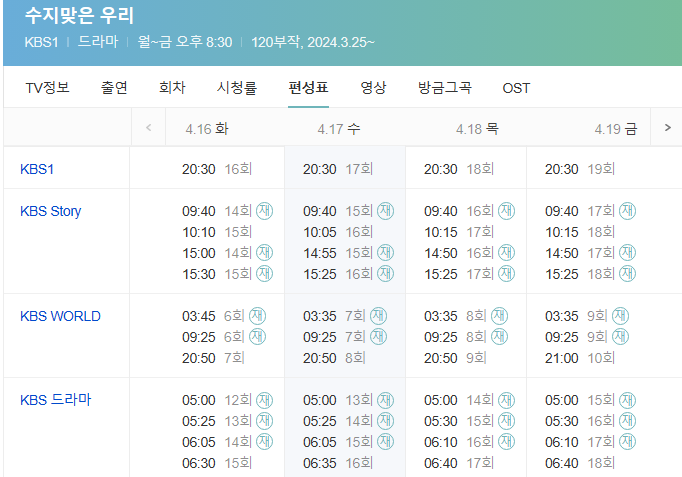Switch to the 시청률 tab

coord(237,88)
